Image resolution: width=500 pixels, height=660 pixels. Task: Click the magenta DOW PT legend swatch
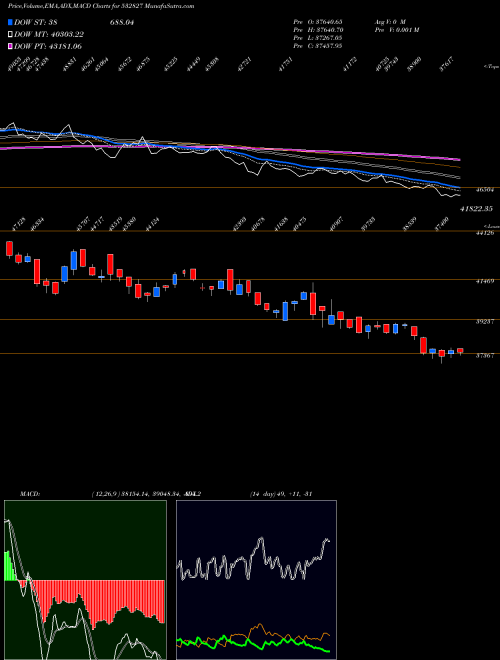tap(11, 46)
